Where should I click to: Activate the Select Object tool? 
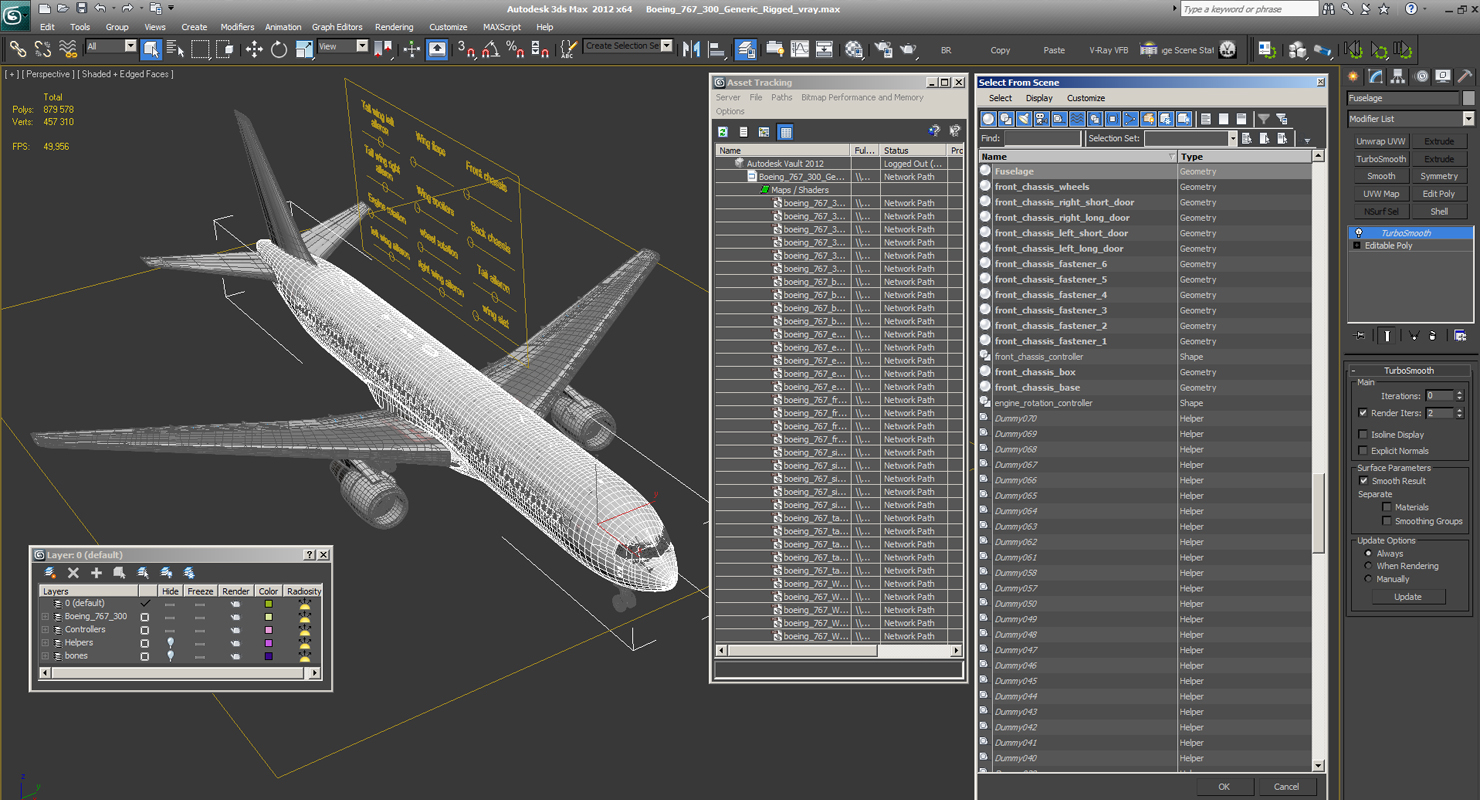[151, 48]
